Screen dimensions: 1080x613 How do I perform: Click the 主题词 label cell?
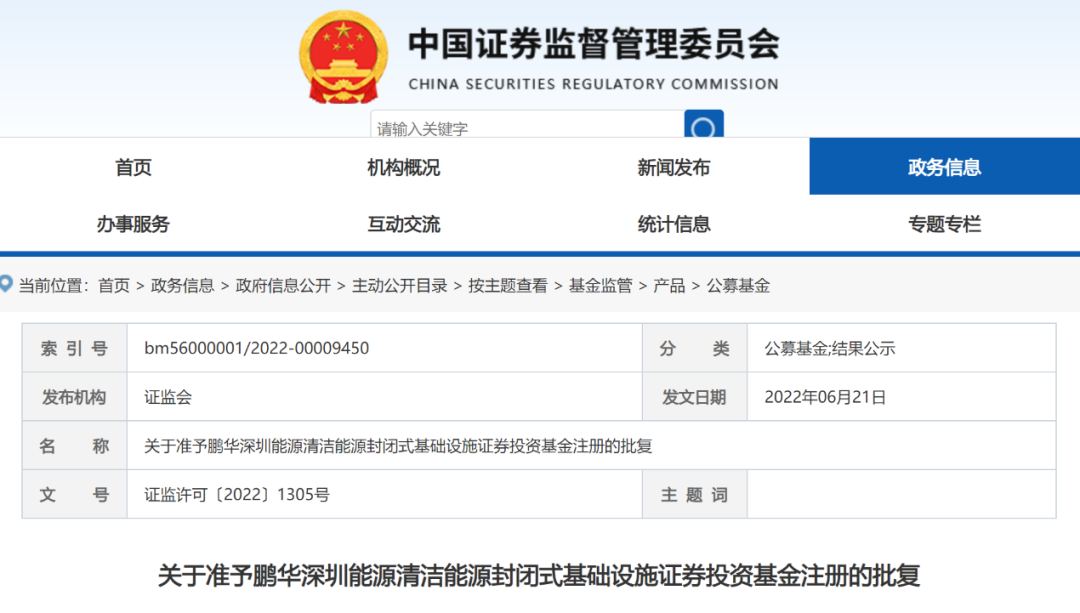tap(695, 495)
